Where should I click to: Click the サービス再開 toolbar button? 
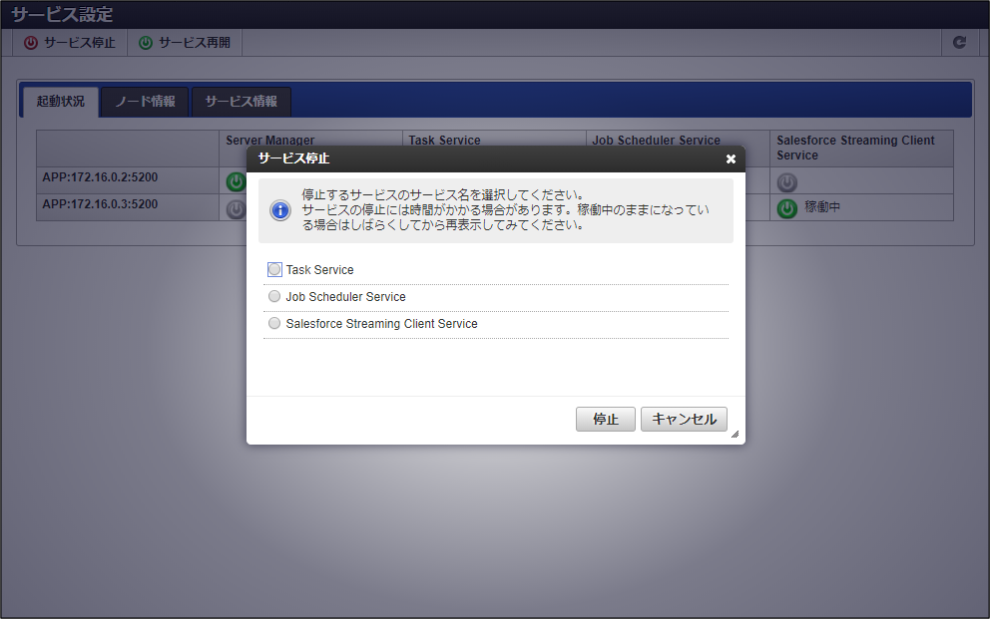tap(184, 43)
